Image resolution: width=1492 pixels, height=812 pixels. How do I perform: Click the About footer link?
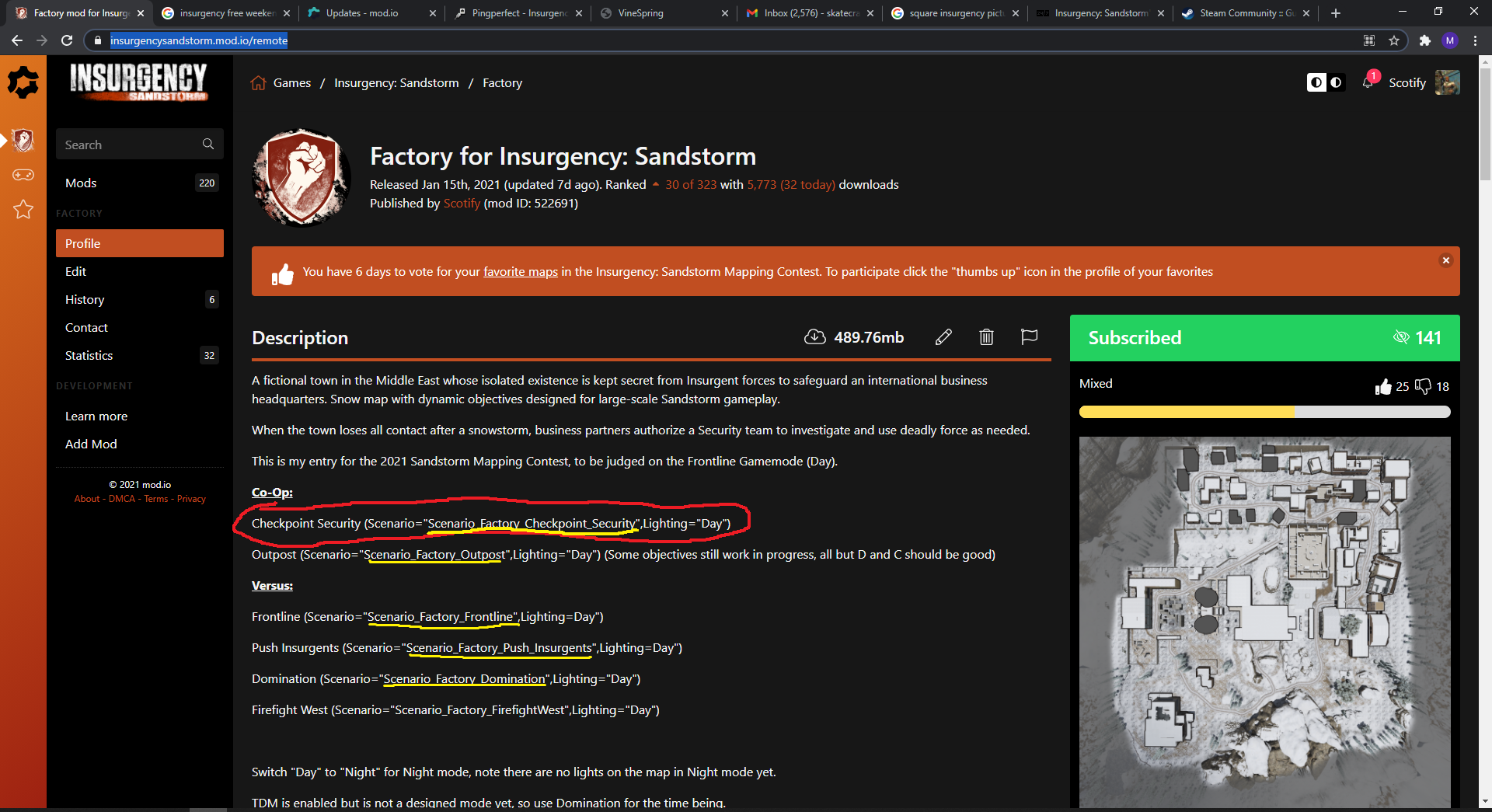click(x=87, y=499)
